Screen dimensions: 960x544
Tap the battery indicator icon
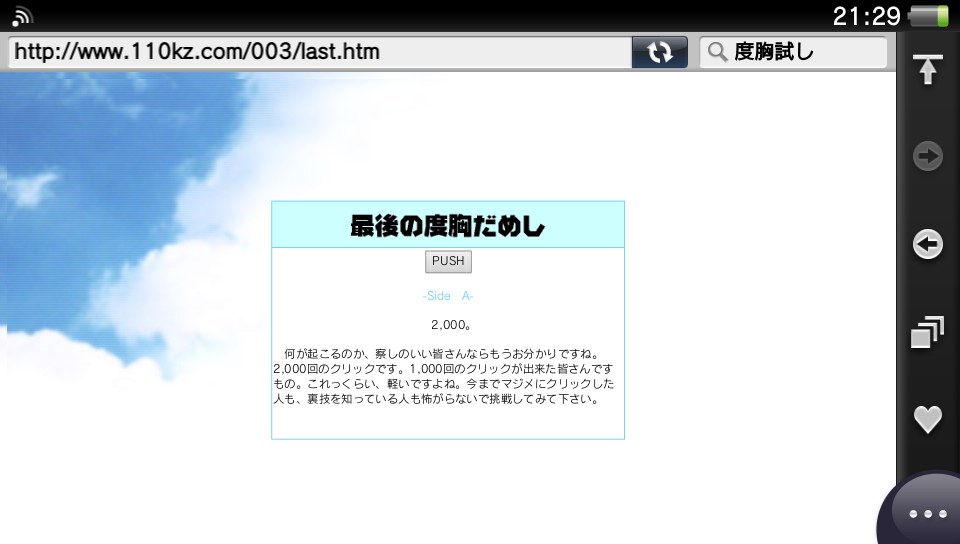point(929,17)
